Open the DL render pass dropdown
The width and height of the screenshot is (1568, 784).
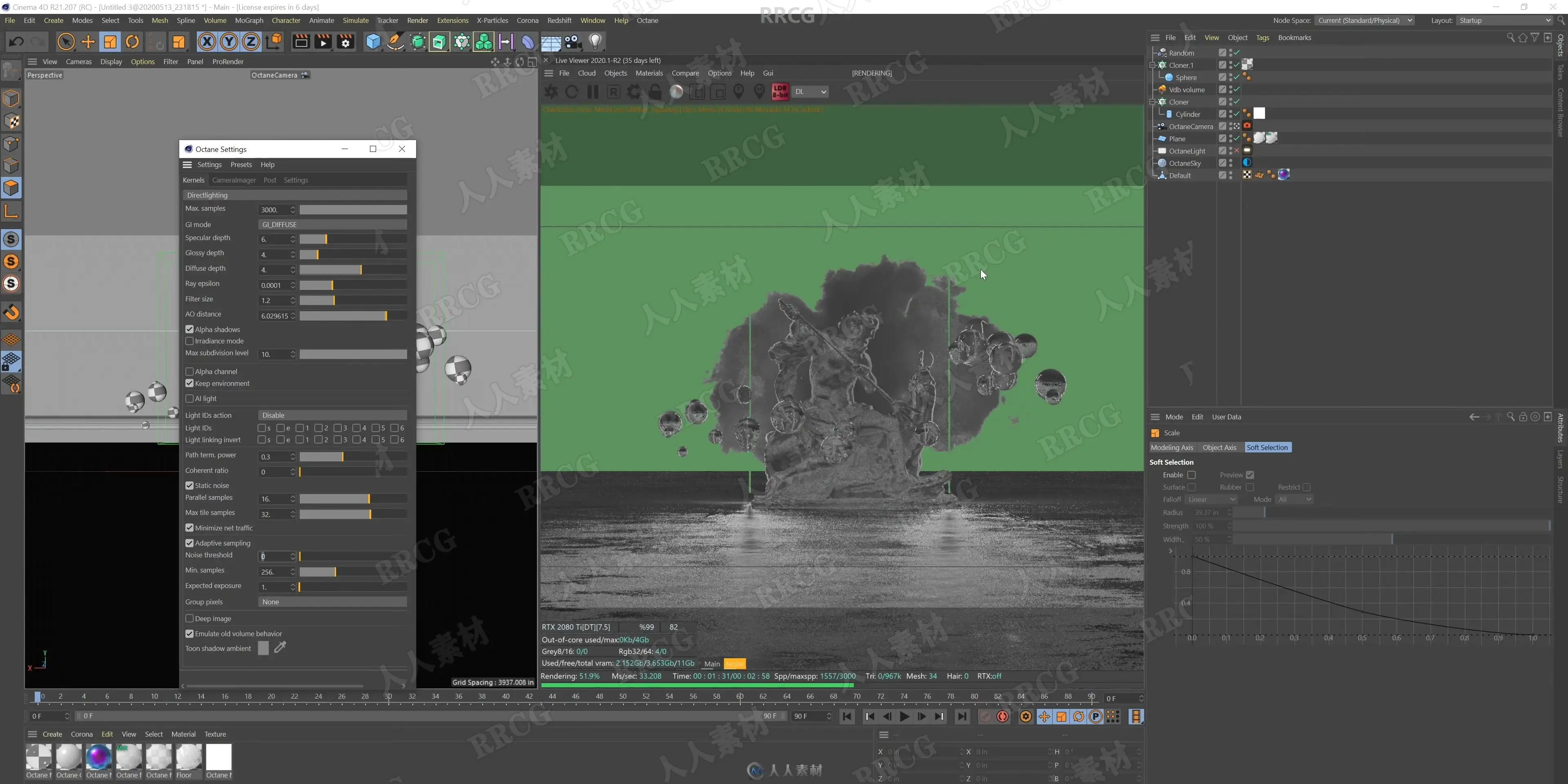pyautogui.click(x=811, y=92)
